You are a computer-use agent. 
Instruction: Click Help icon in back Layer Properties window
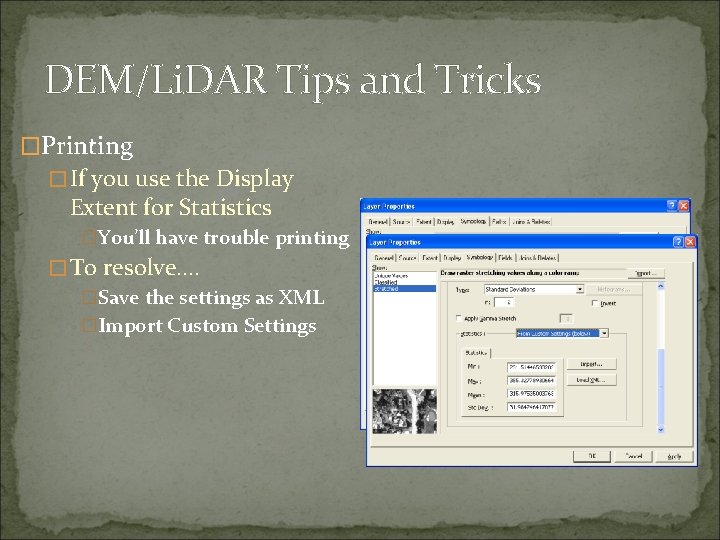coord(671,206)
